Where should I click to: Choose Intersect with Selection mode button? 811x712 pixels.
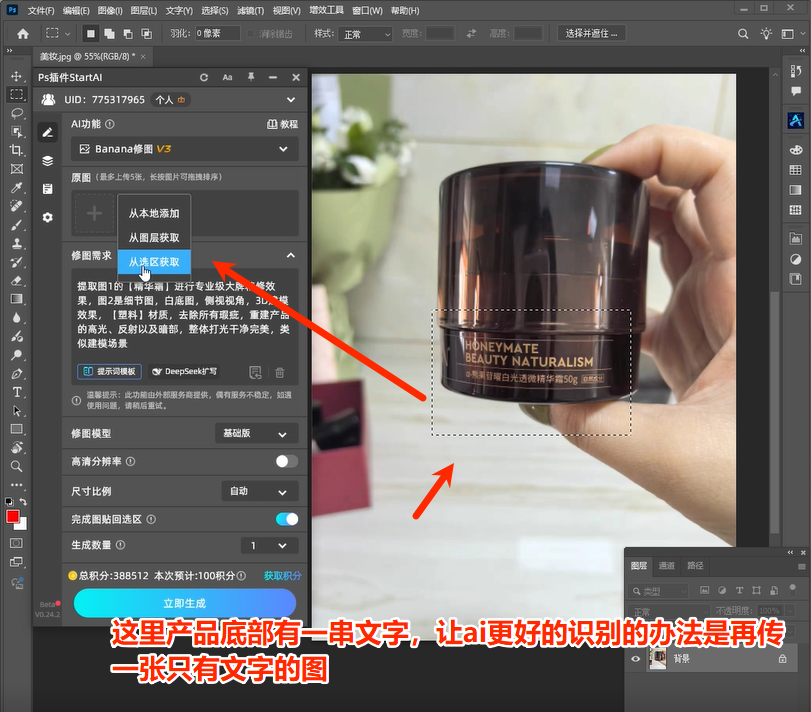point(146,34)
